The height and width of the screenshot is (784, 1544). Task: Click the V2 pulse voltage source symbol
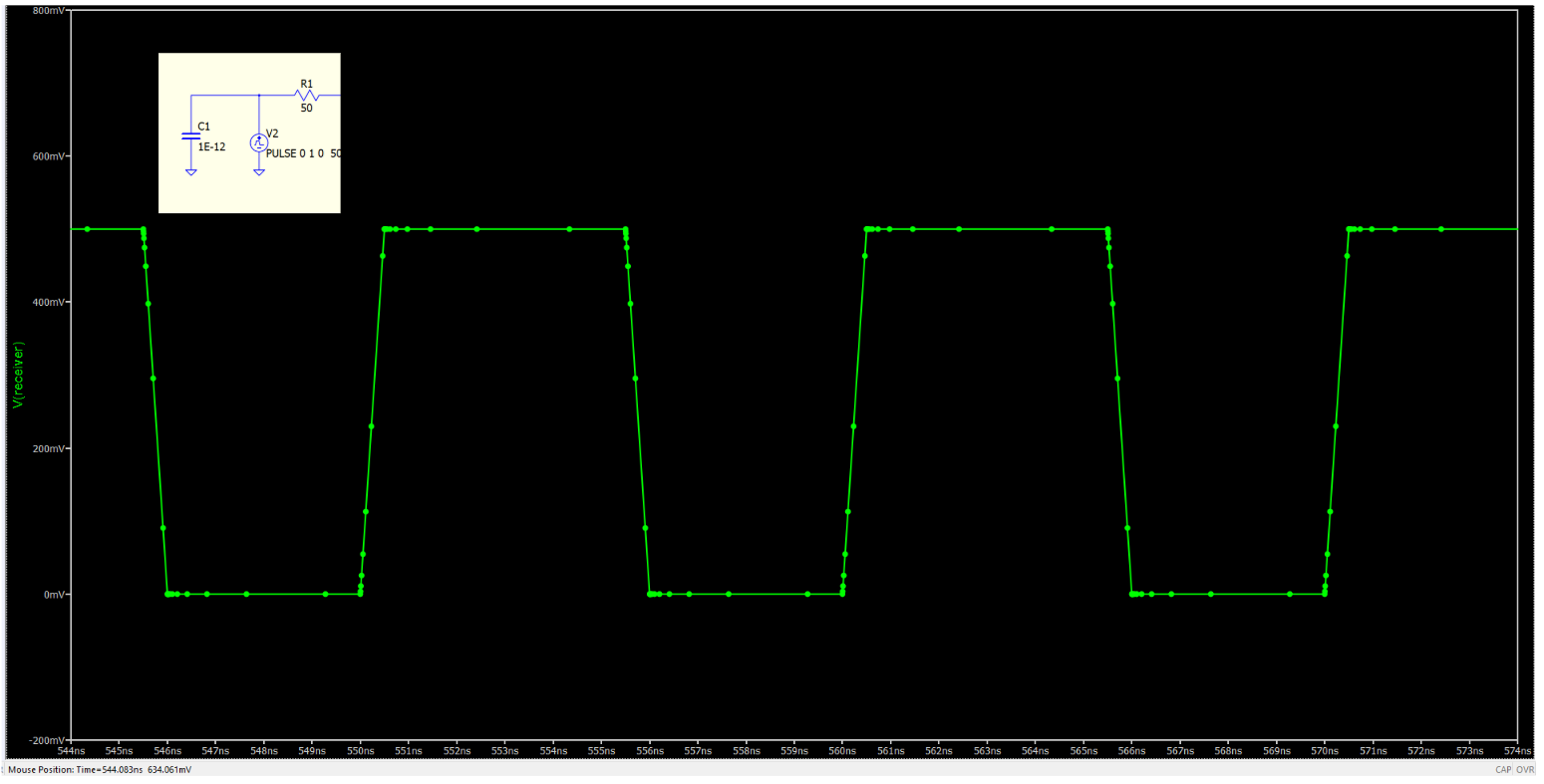coord(259,143)
